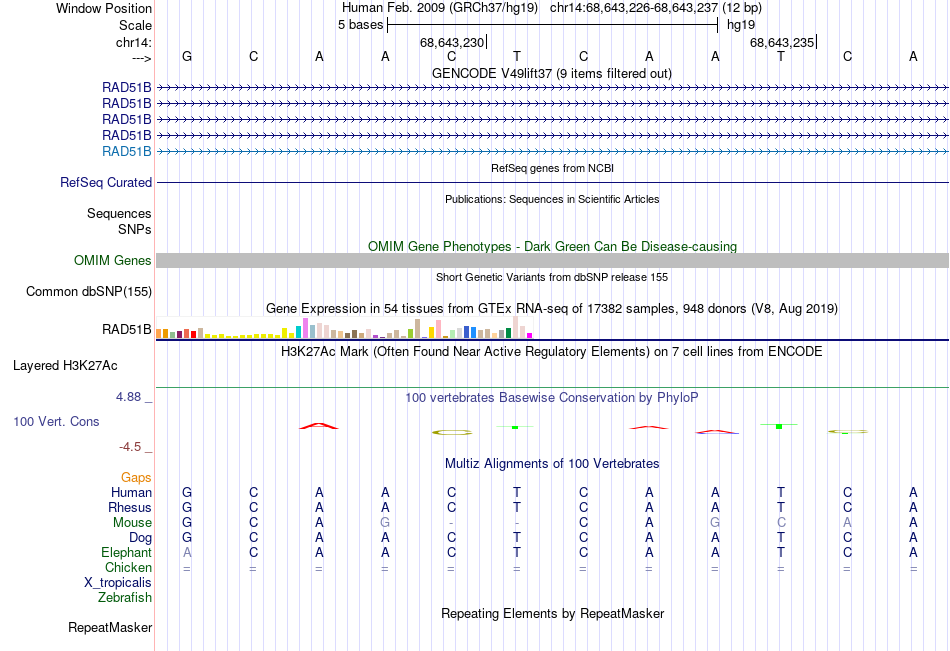Select the Chicken alignment row label
This screenshot has width=950, height=651.
(128, 567)
